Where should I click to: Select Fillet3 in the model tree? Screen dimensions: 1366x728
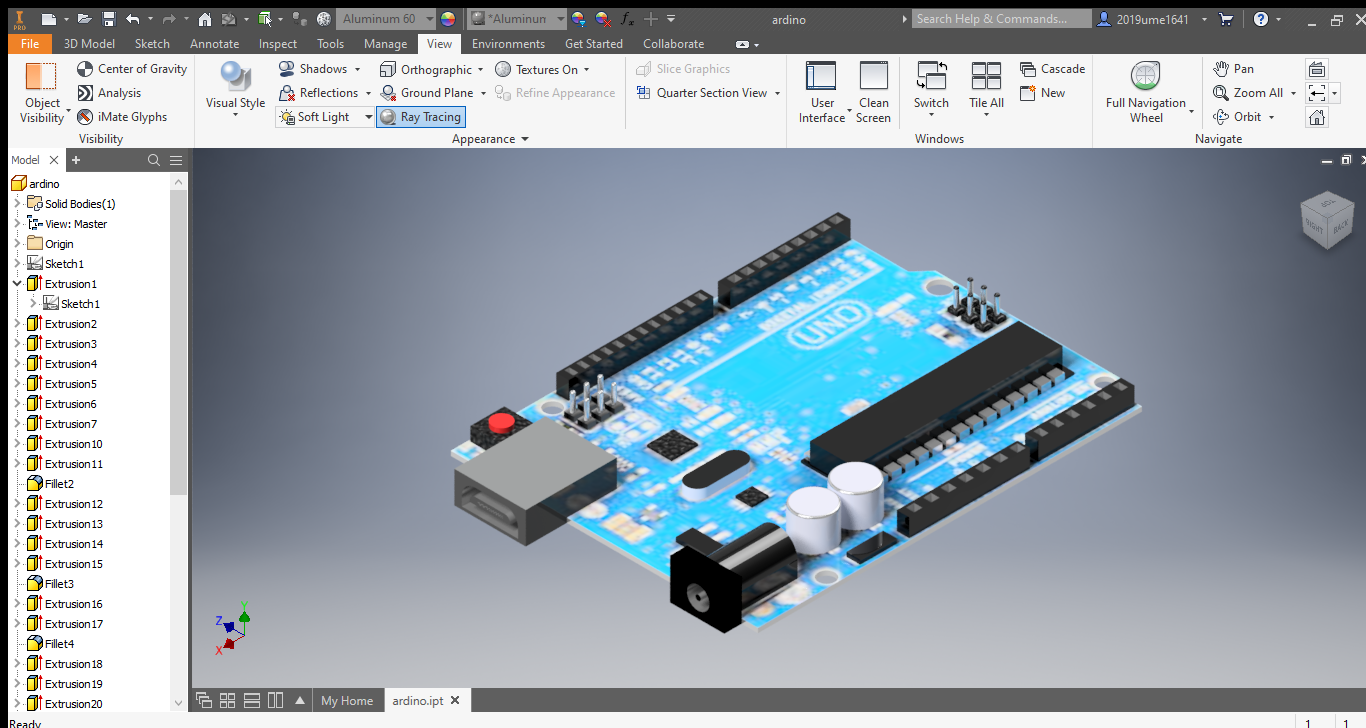pos(59,584)
